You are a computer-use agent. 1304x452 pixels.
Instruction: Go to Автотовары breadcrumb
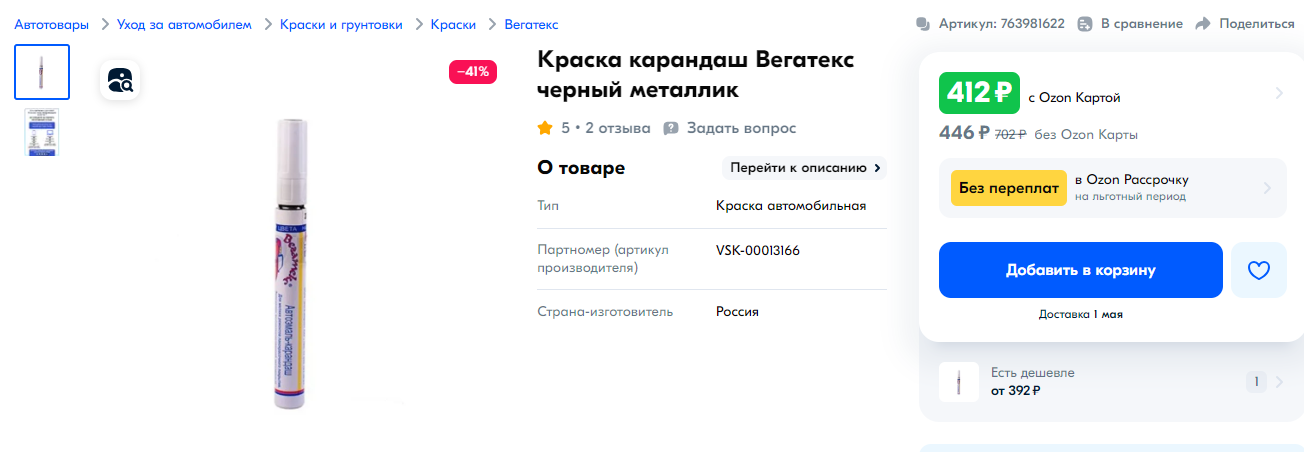click(51, 24)
